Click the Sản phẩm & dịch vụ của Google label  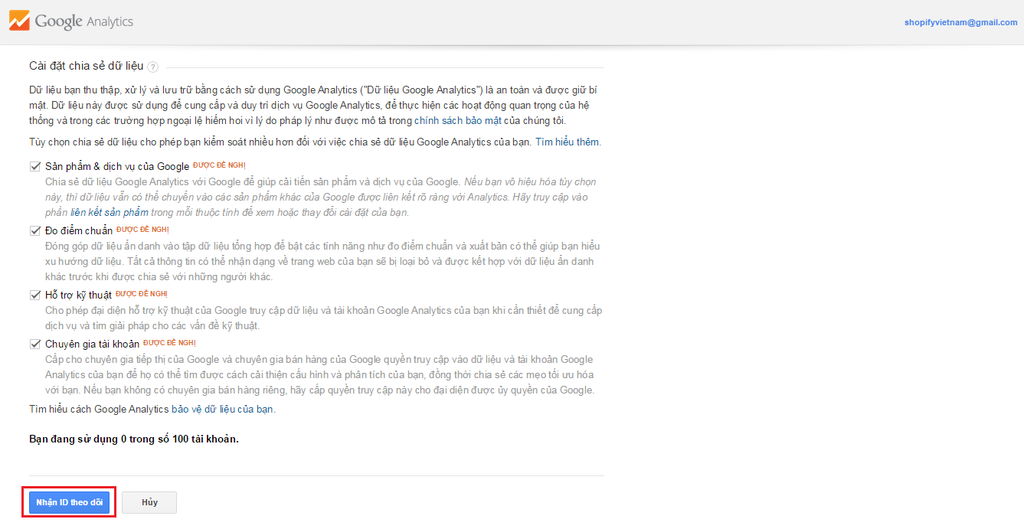tap(117, 167)
